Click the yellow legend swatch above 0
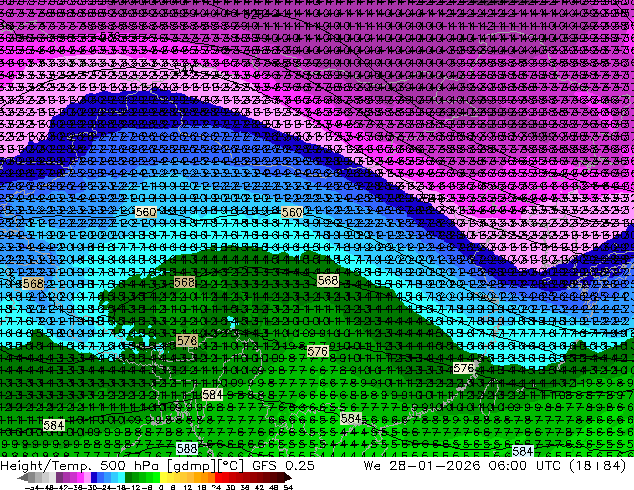This screenshot has width=634, height=490. tap(163, 477)
